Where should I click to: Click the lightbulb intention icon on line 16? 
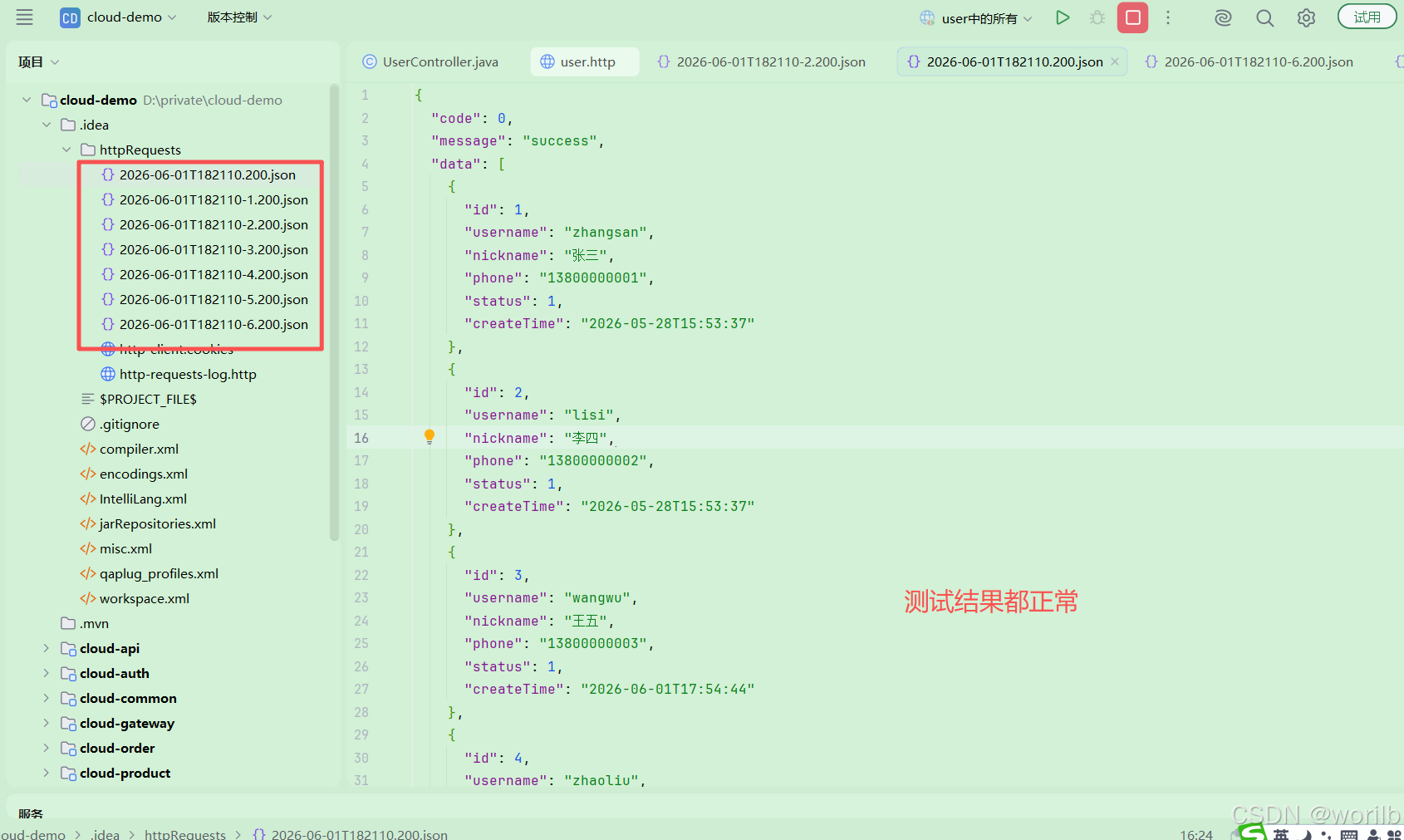(430, 437)
